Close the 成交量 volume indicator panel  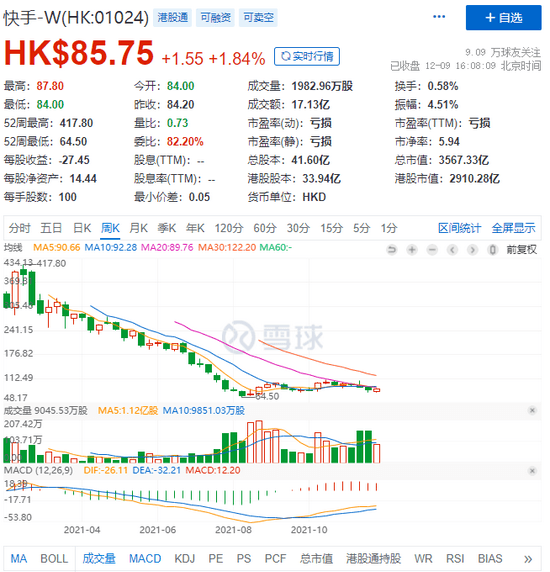(x=532, y=410)
